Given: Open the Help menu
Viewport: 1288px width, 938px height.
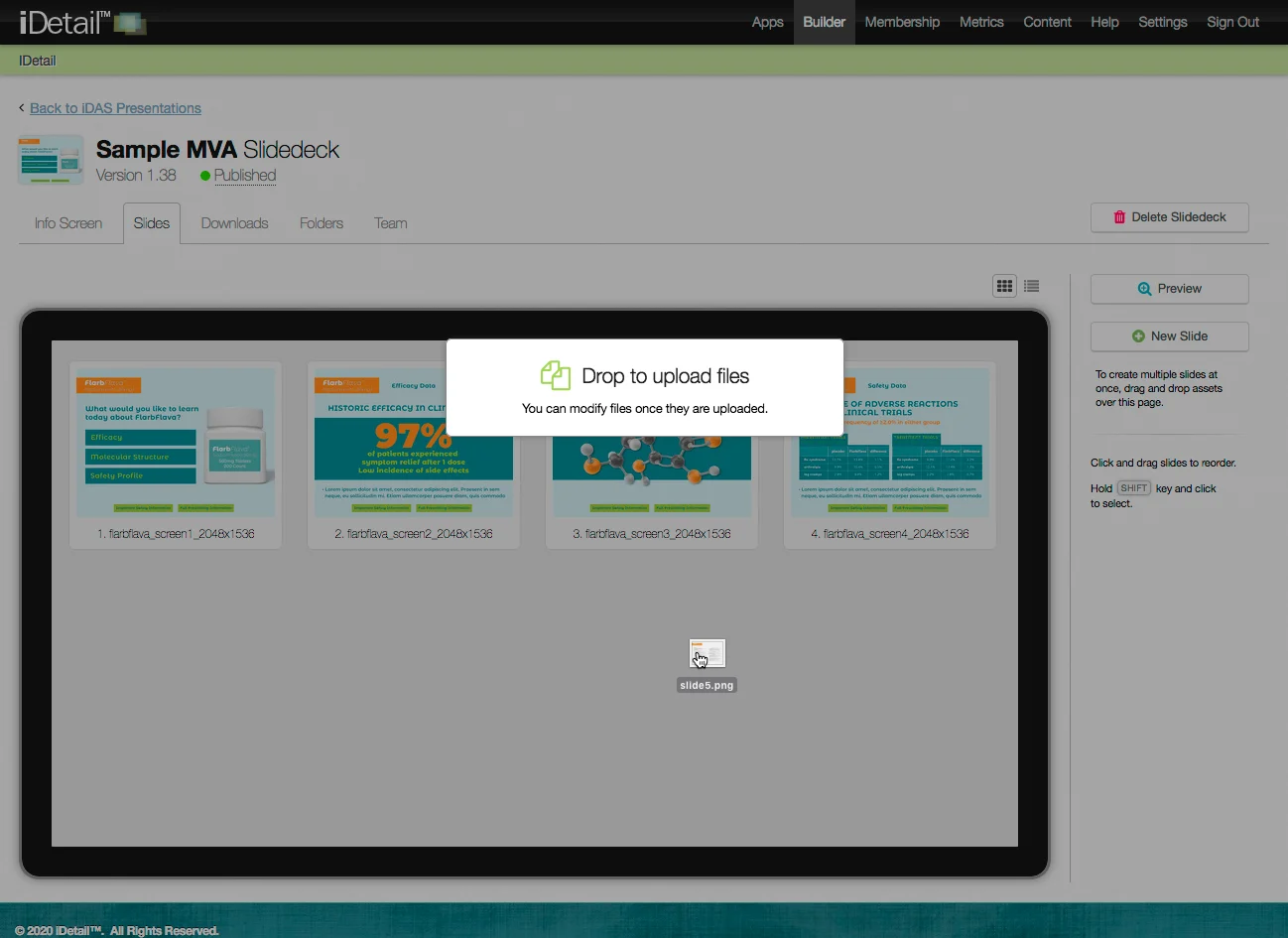Looking at the screenshot, I should pyautogui.click(x=1104, y=22).
